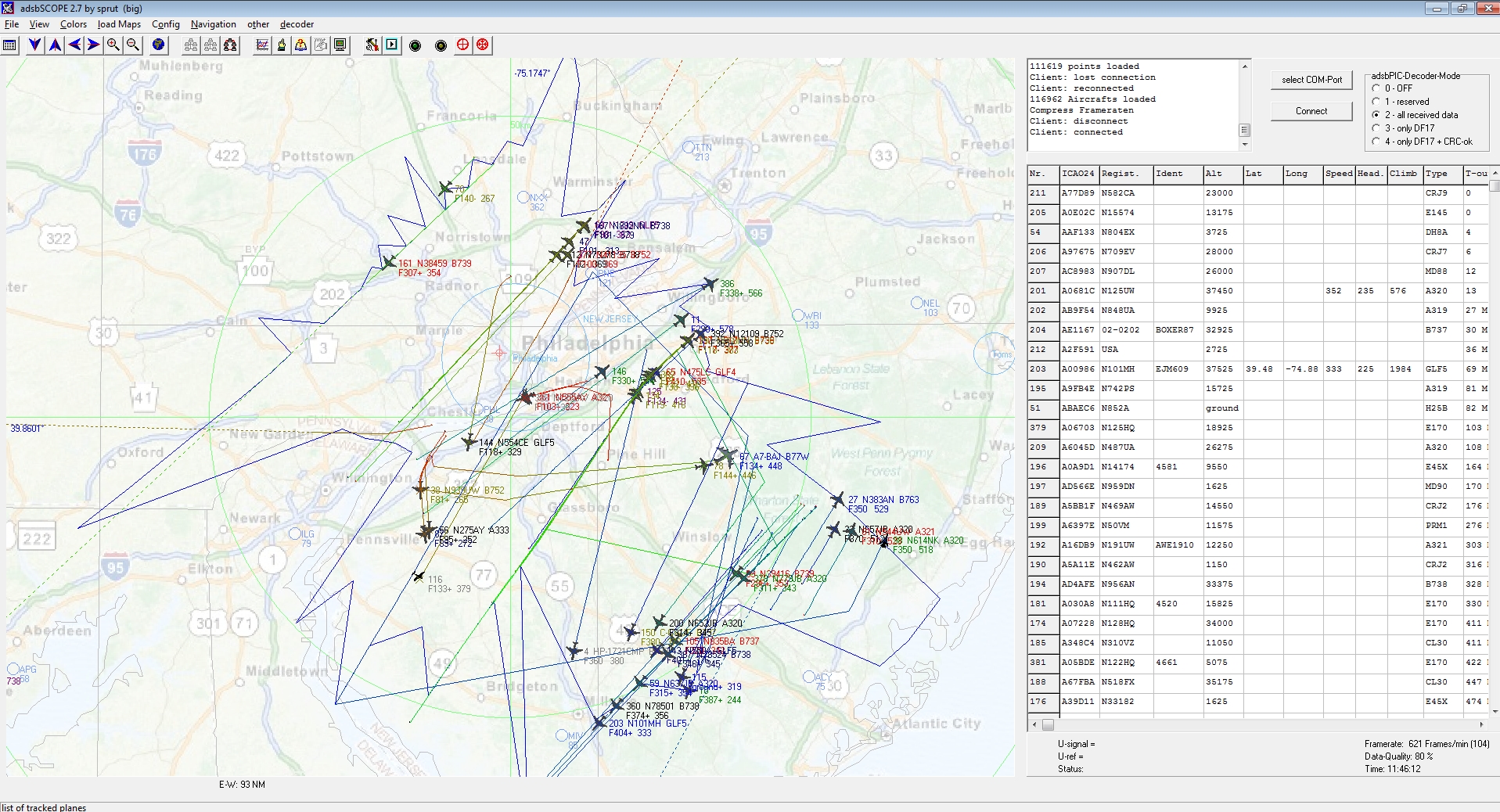This screenshot has width=1500, height=812.
Task: Click the zoom in magnifier icon
Action: click(x=113, y=45)
